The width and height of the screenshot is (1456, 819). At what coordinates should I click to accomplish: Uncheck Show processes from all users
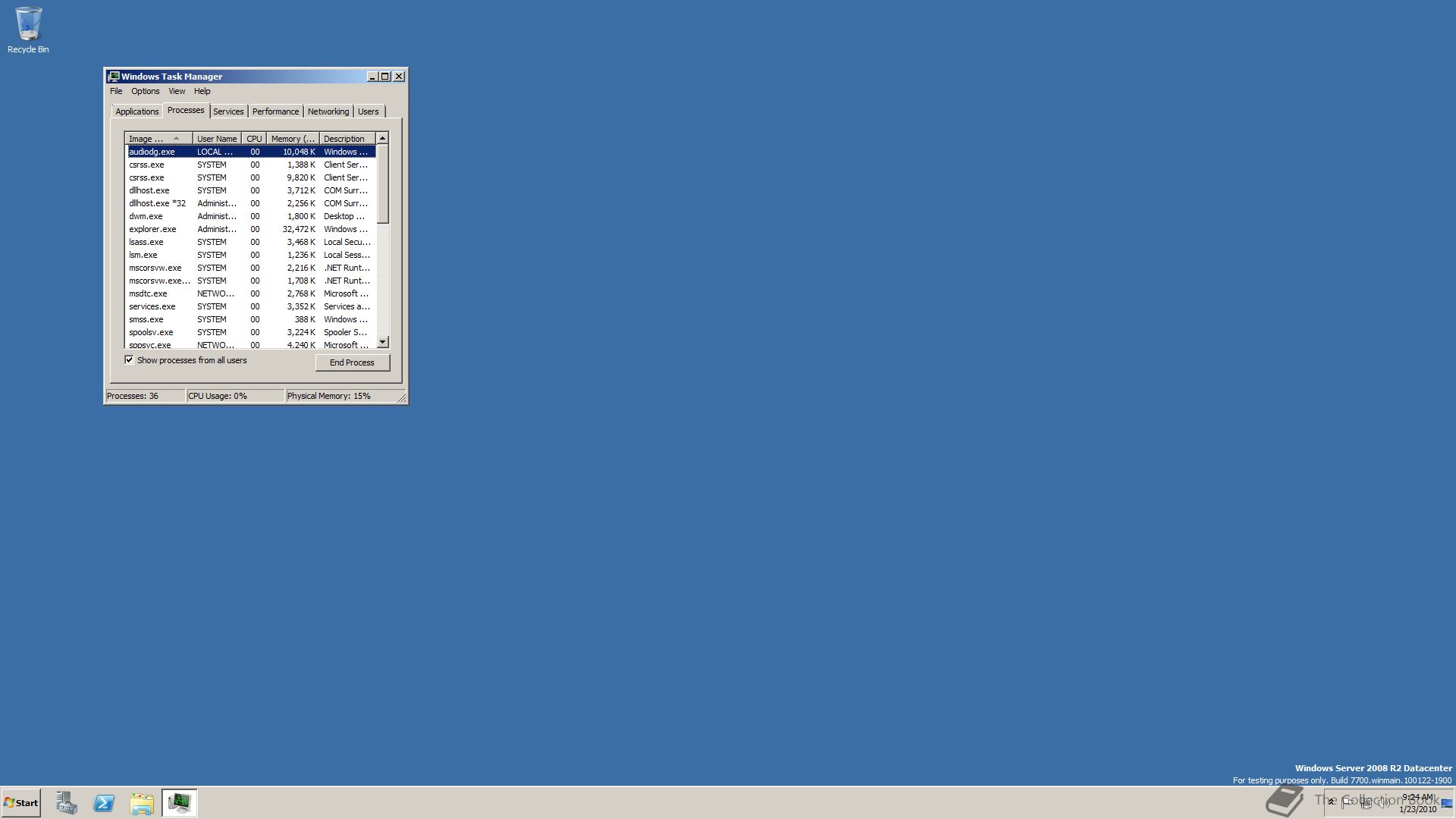click(129, 360)
